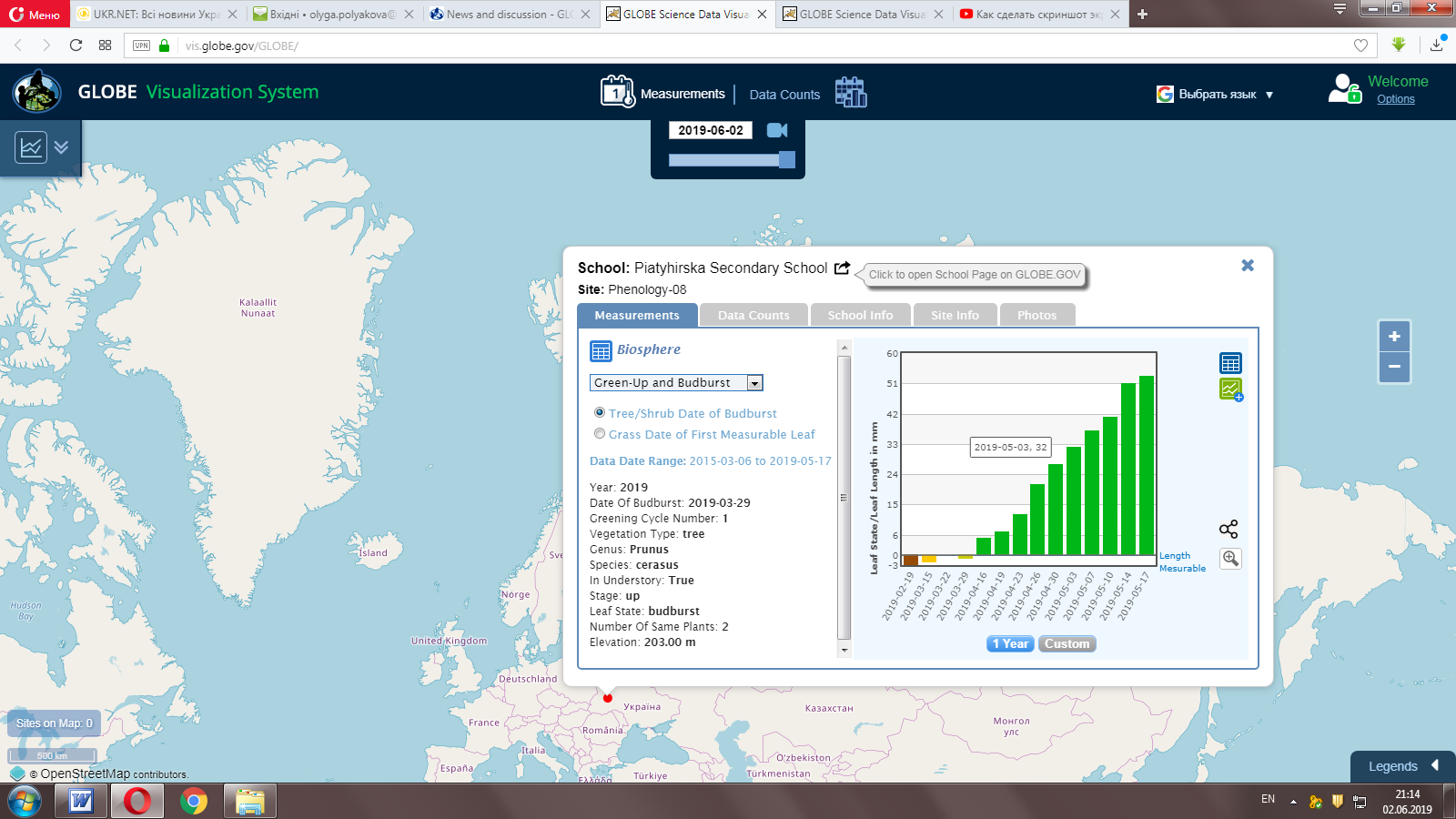Image resolution: width=1456 pixels, height=819 pixels.
Task: Click the data table icon beside chart
Action: pos(1230,363)
